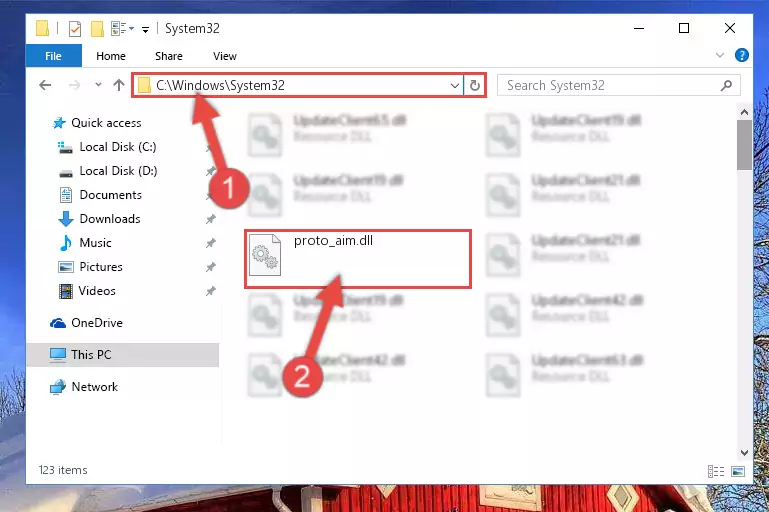769x512 pixels.
Task: Open the Share ribbon tab
Action: tap(169, 56)
